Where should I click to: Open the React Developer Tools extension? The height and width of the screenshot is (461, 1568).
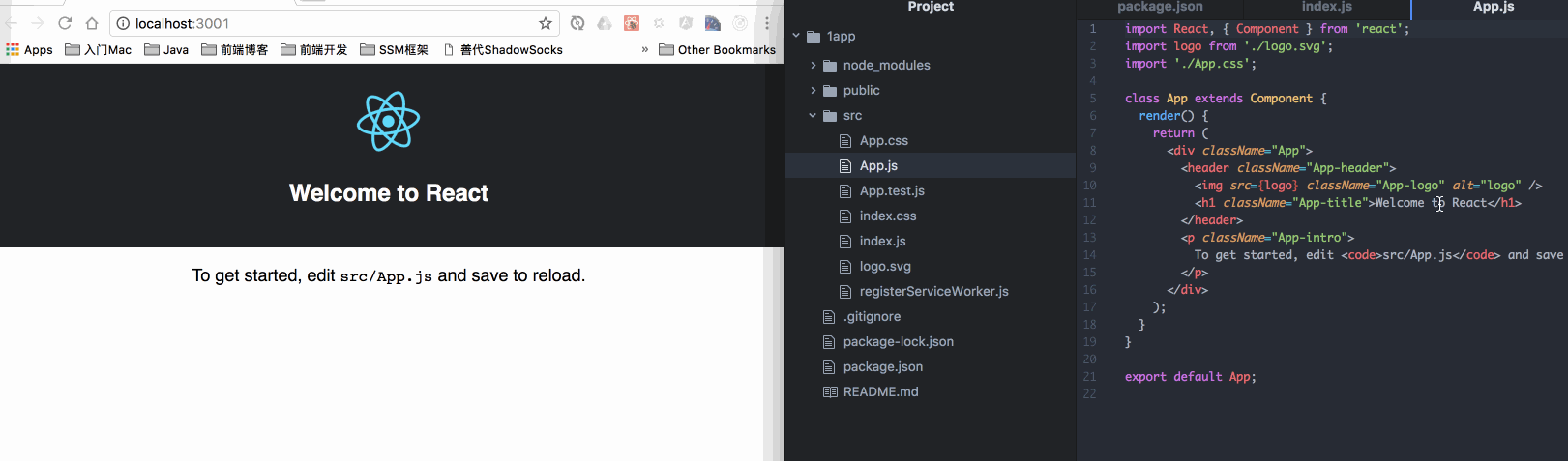(x=632, y=23)
